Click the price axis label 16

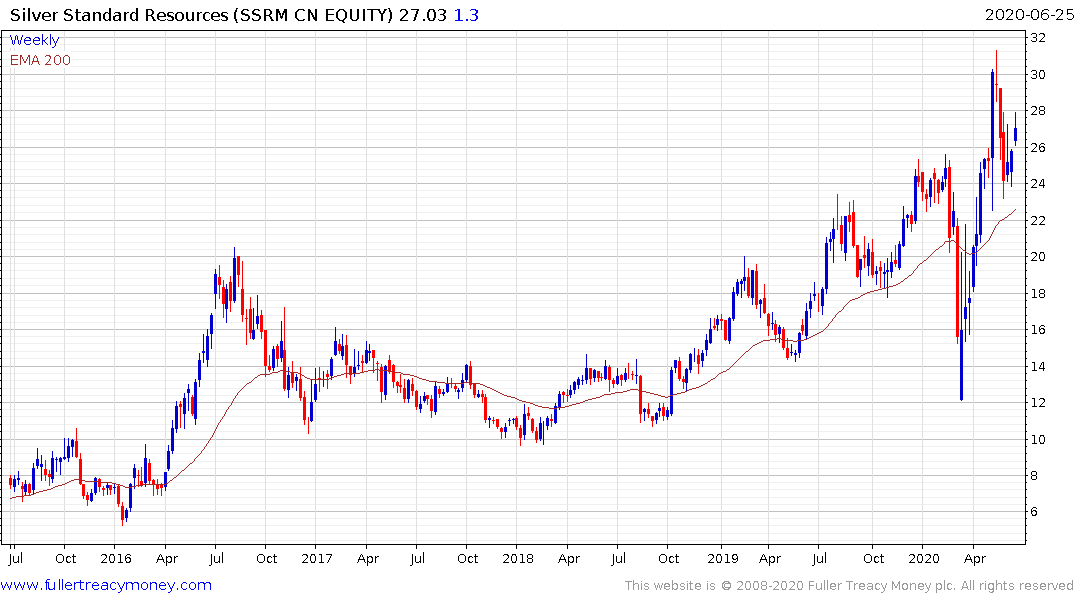[x=1038, y=330]
